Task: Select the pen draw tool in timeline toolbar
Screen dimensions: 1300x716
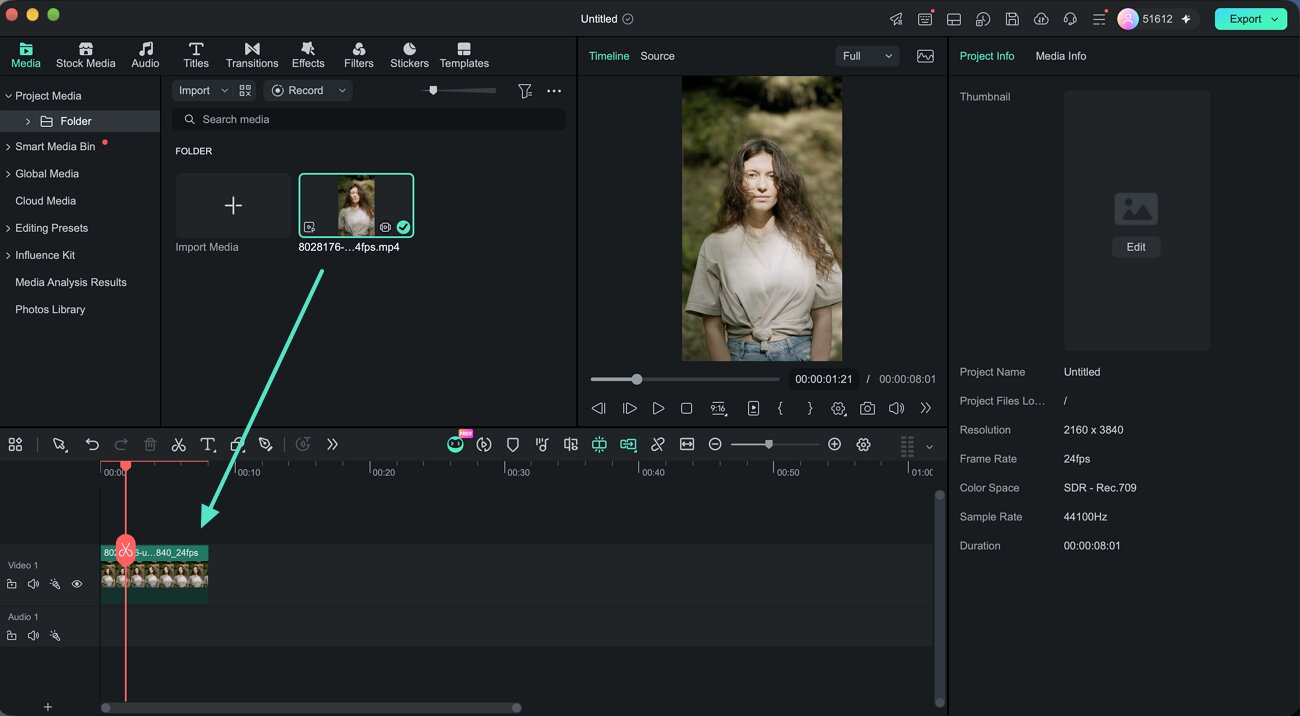Action: pyautogui.click(x=266, y=445)
